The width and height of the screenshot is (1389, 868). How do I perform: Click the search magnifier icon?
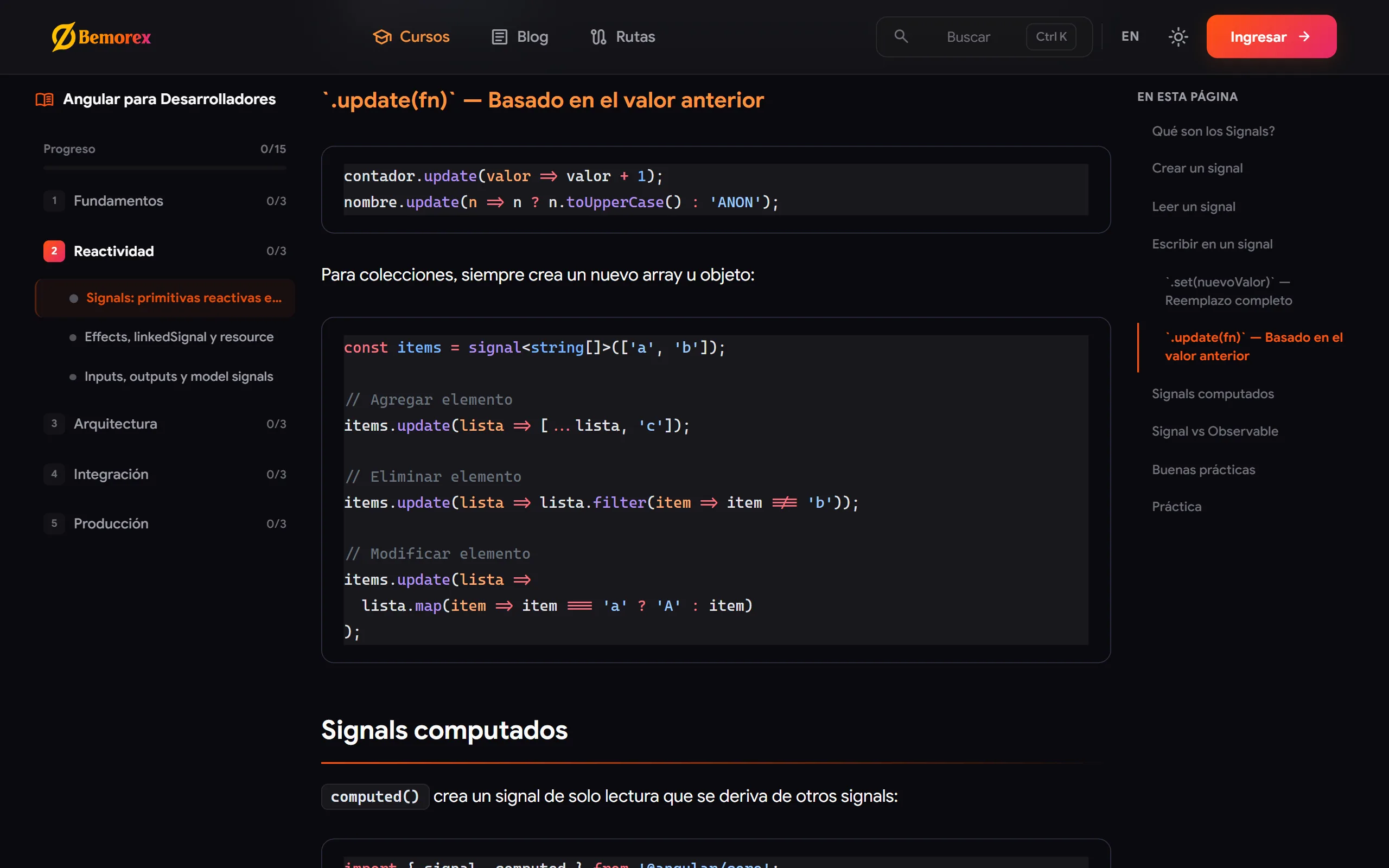coord(901,37)
